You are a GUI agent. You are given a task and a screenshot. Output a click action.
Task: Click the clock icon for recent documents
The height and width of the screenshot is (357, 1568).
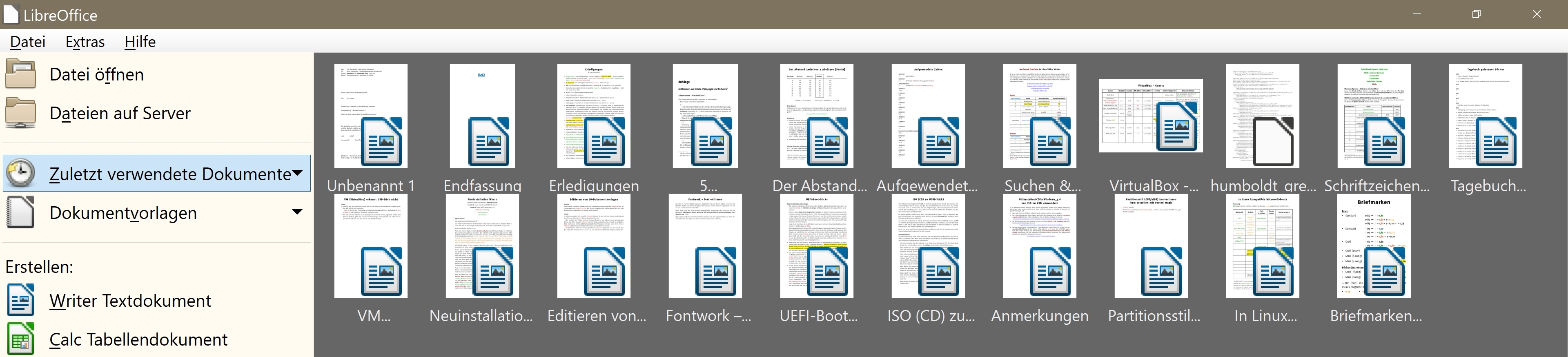(21, 174)
